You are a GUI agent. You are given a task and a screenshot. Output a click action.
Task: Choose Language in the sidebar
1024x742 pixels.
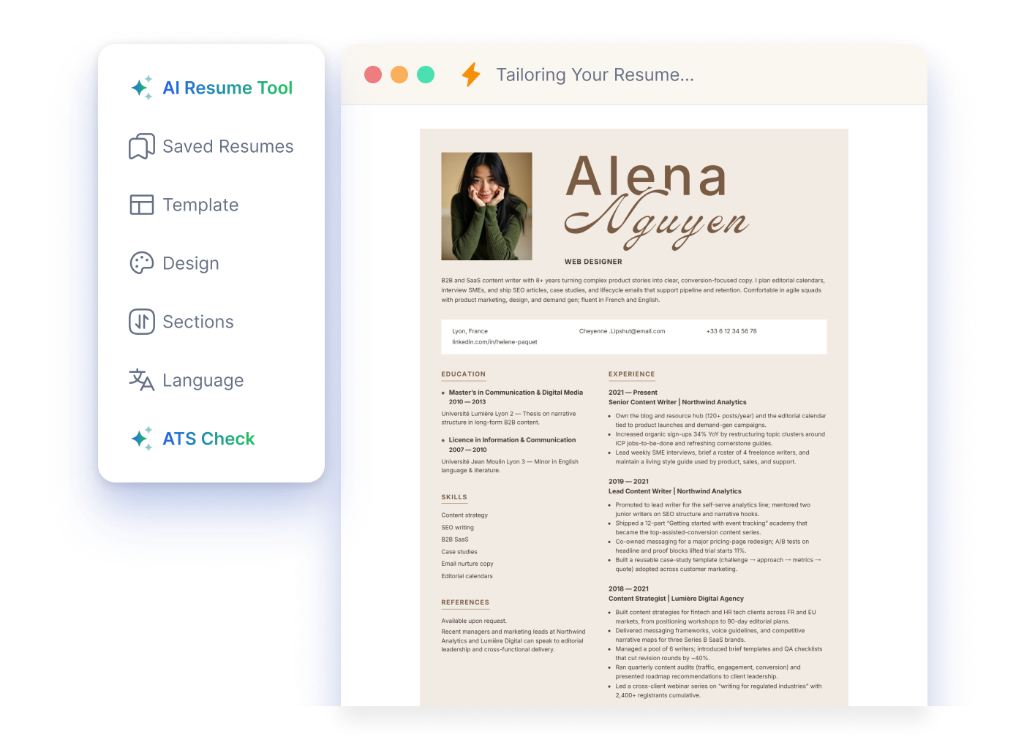point(187,380)
